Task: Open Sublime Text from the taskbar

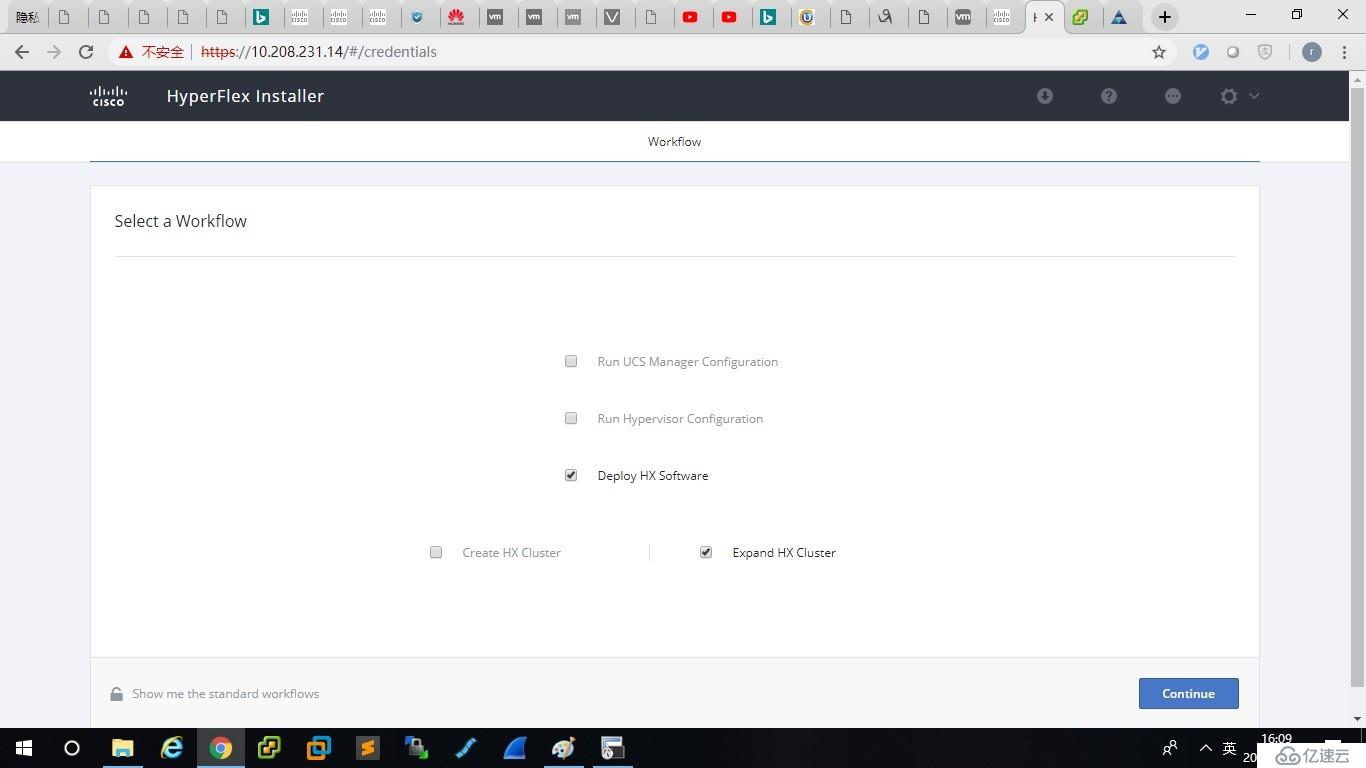Action: (368, 748)
